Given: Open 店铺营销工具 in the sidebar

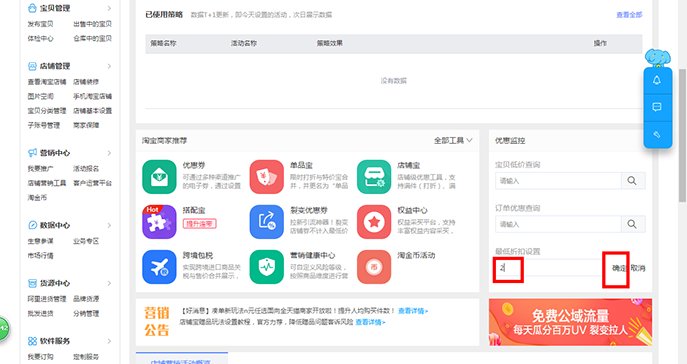Looking at the screenshot, I should [x=47, y=183].
